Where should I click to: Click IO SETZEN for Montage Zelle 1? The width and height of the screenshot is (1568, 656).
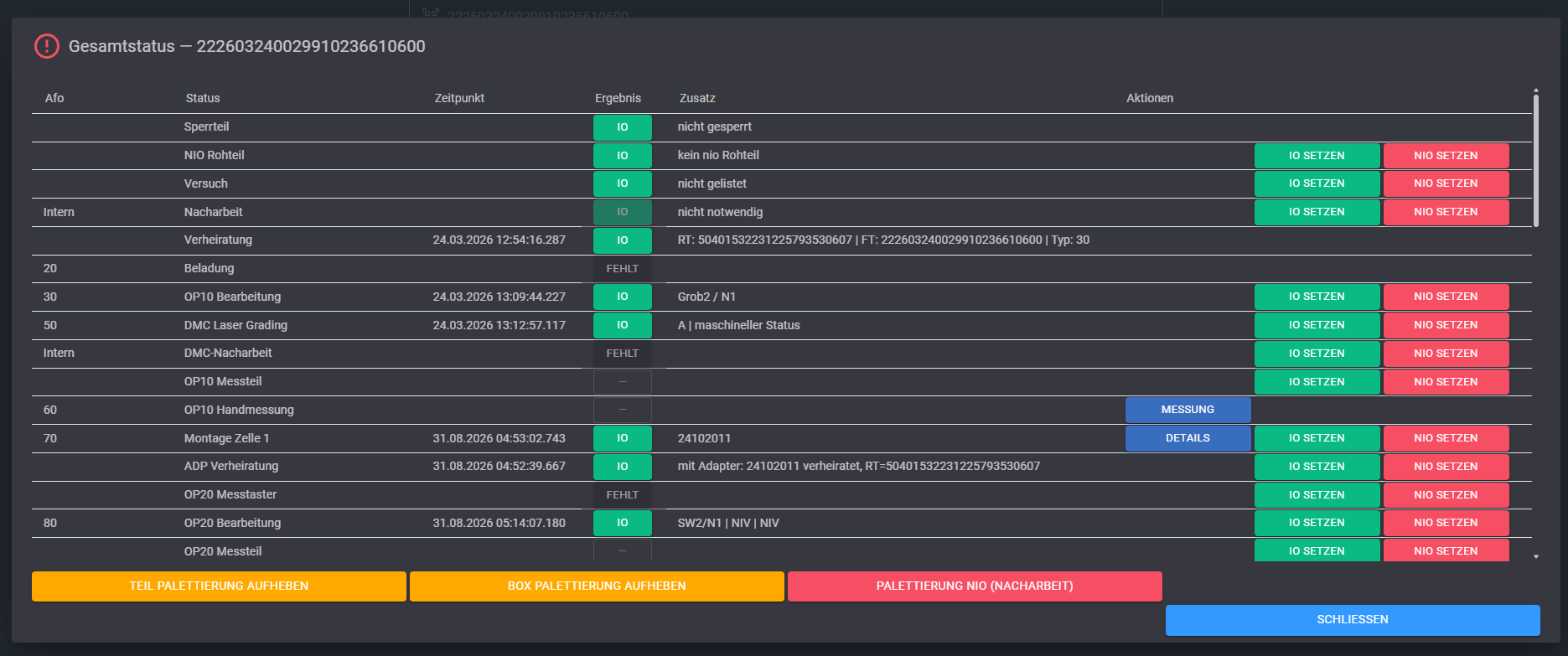(x=1317, y=438)
